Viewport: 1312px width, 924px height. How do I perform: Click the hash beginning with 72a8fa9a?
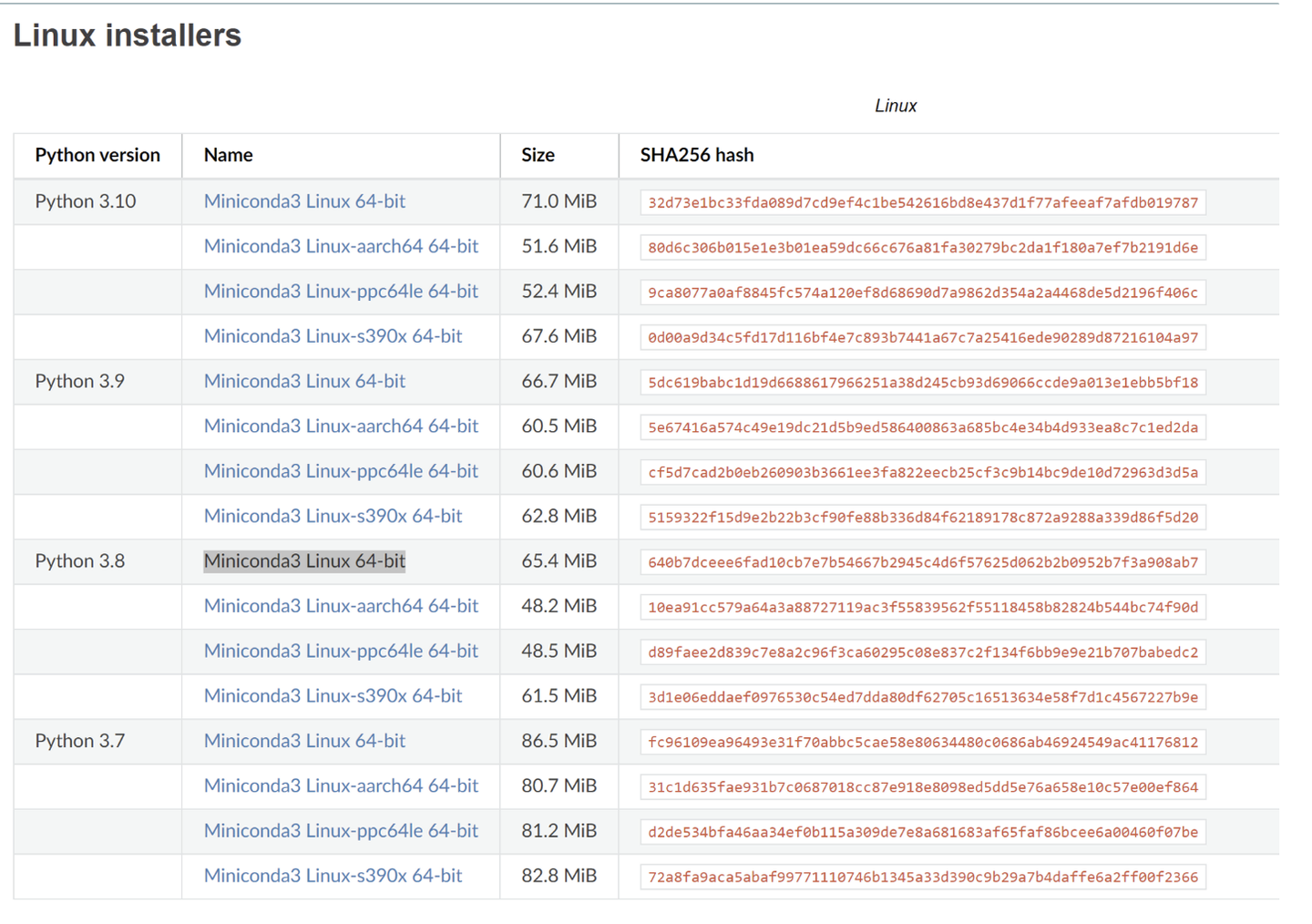922,877
